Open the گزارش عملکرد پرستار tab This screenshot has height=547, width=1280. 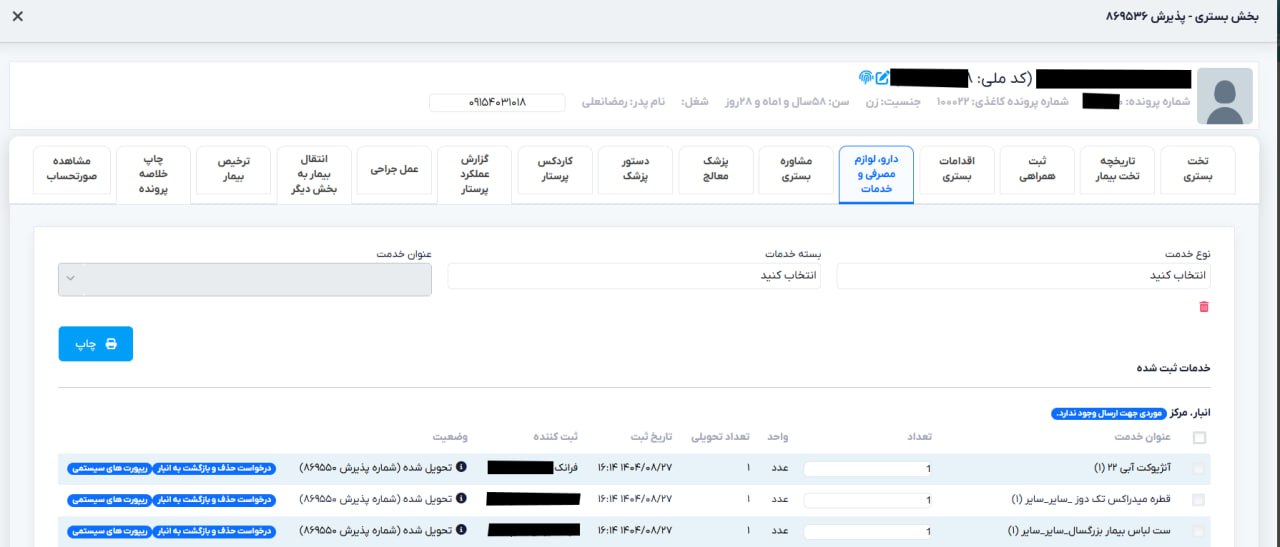coord(474,175)
